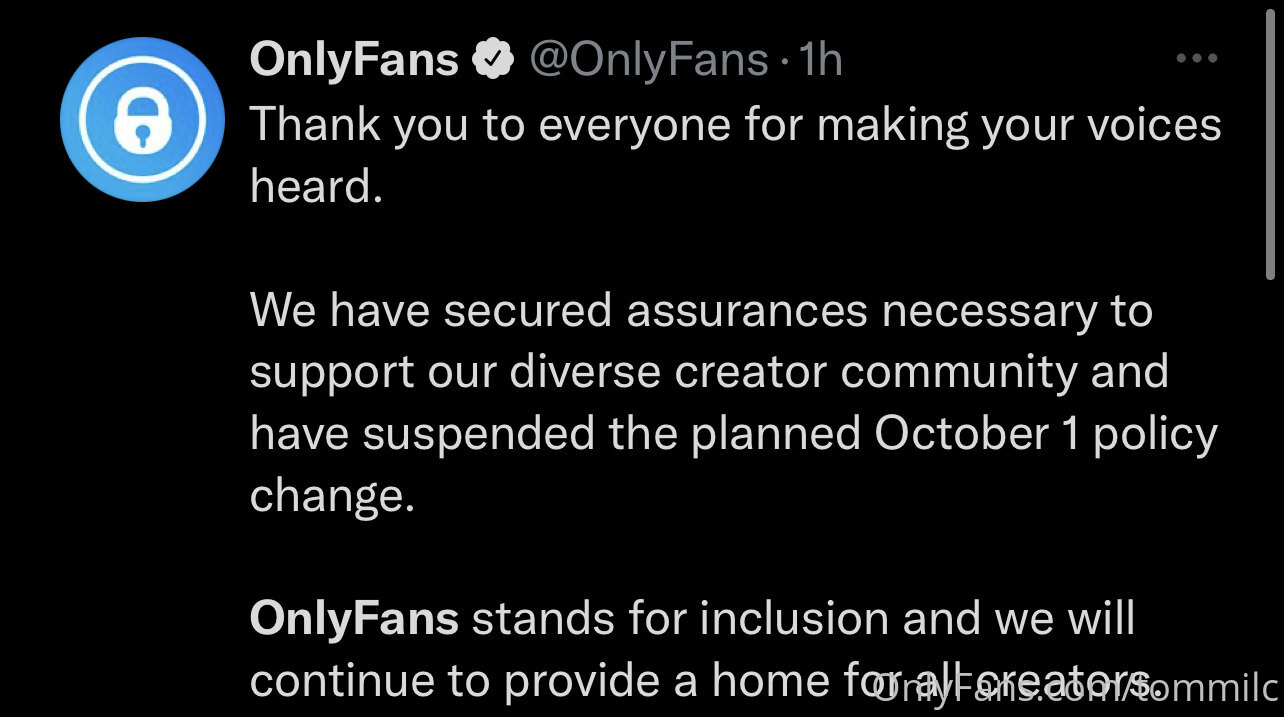The width and height of the screenshot is (1284, 717).
Task: Click the word "change." in the tweet
Action: [331, 497]
